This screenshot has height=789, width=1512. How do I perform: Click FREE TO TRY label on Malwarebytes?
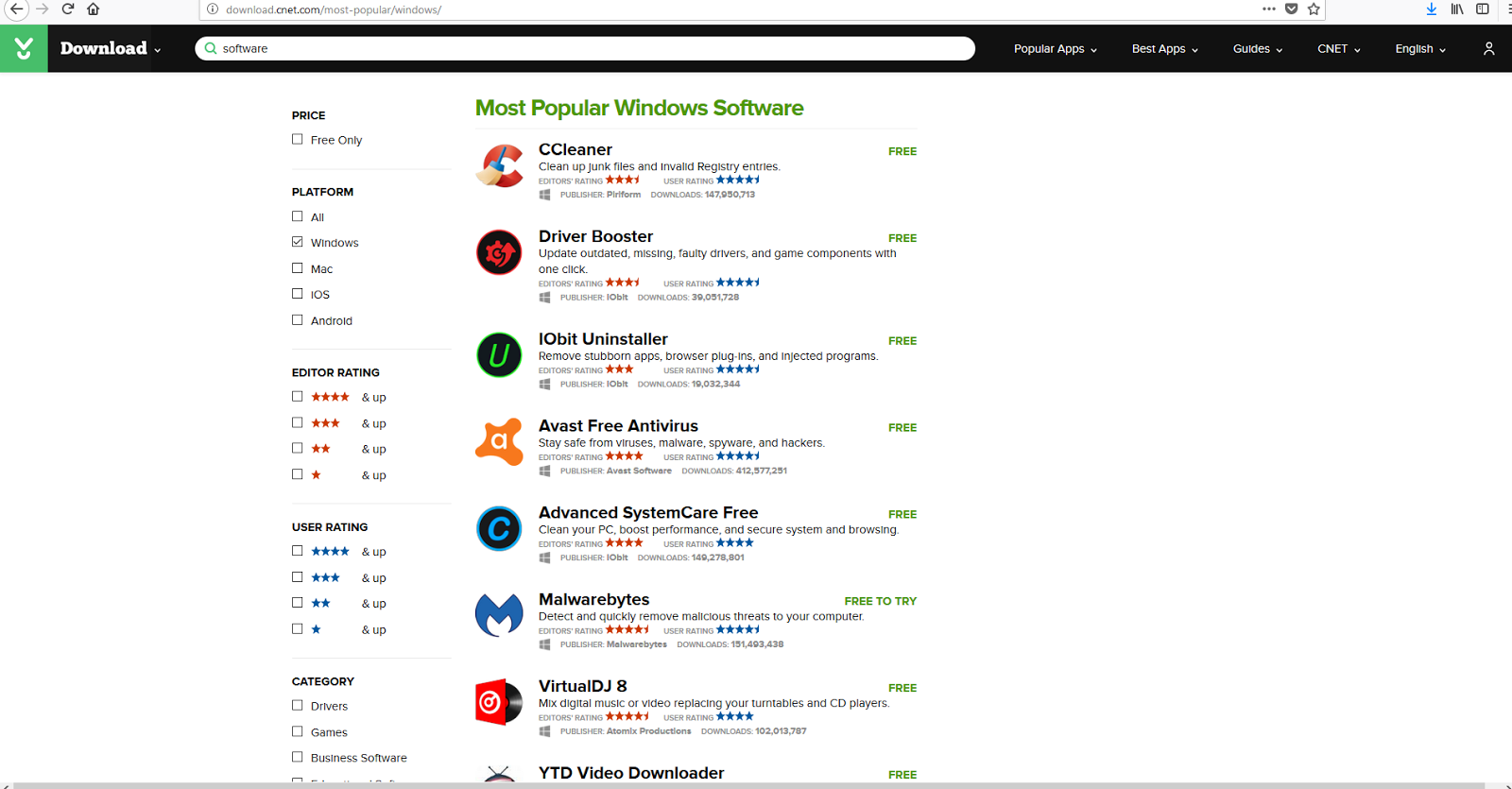click(x=880, y=601)
